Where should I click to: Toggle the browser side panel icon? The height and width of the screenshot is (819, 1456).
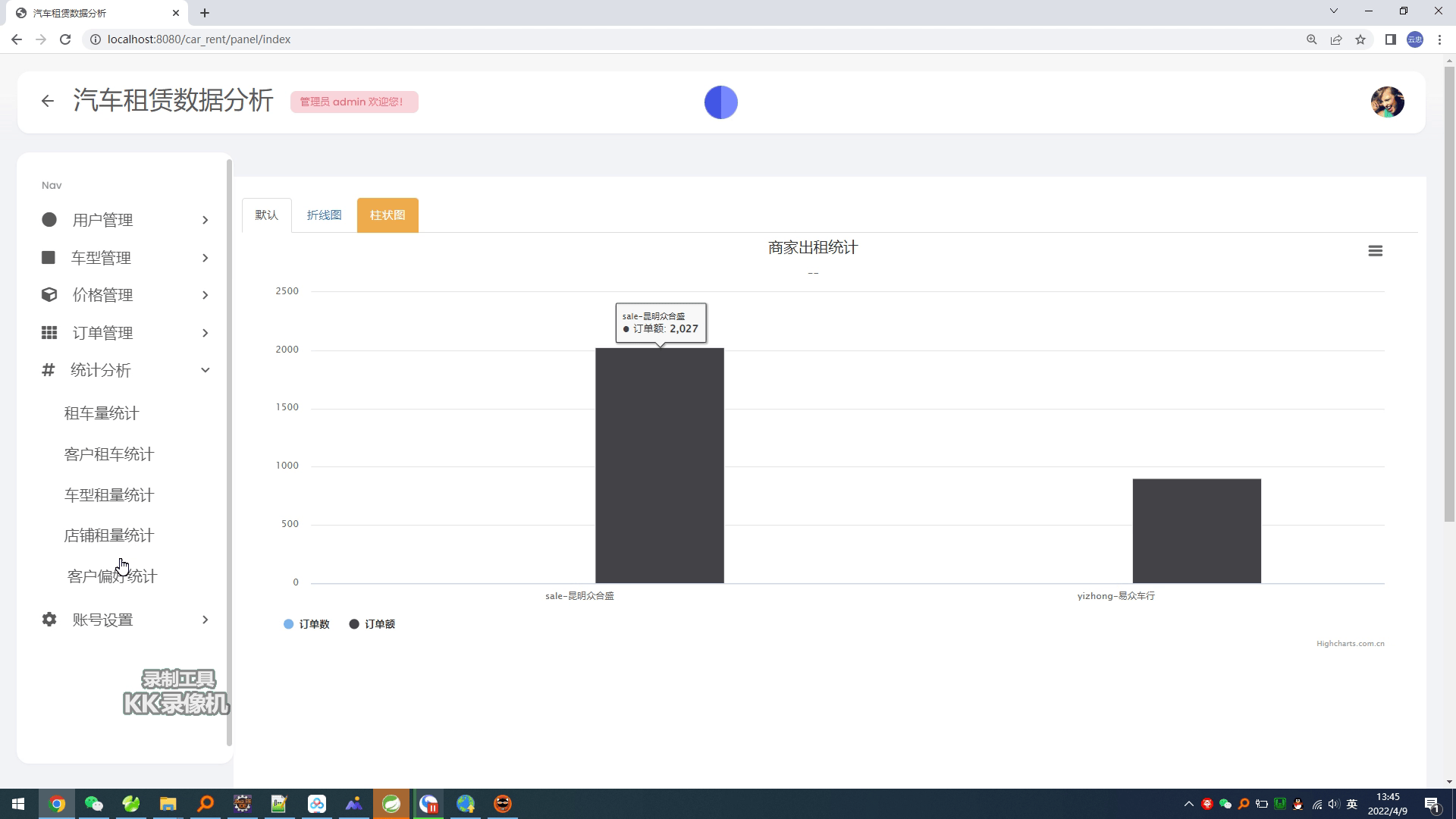1390,39
